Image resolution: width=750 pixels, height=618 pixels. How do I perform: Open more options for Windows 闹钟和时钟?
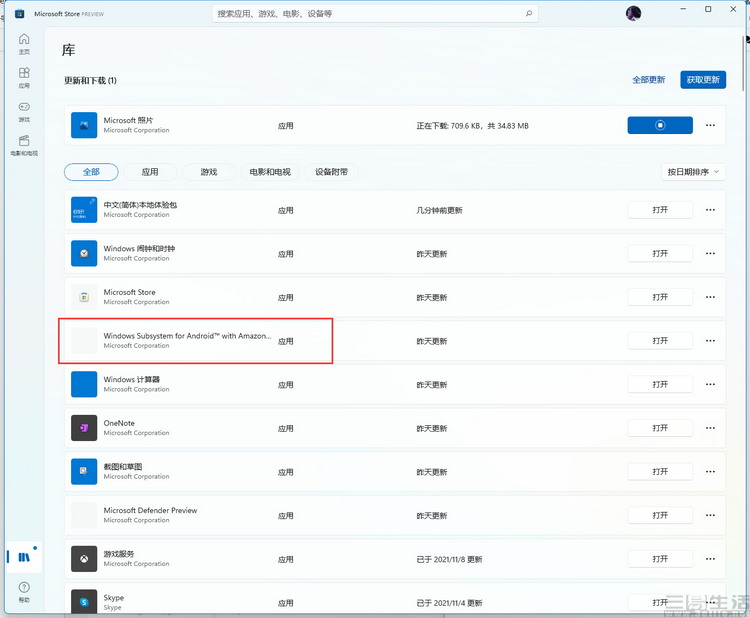coord(710,253)
